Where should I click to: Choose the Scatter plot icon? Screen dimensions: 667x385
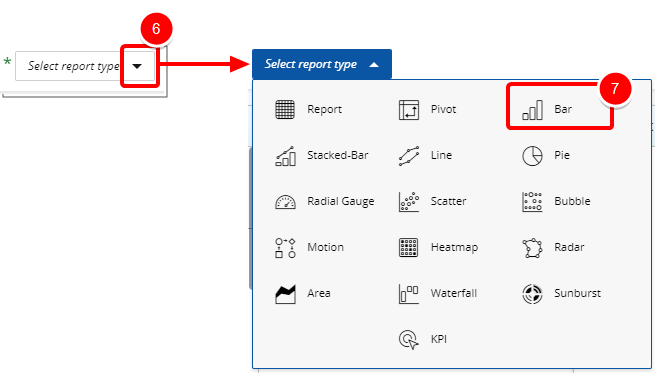[408, 202]
